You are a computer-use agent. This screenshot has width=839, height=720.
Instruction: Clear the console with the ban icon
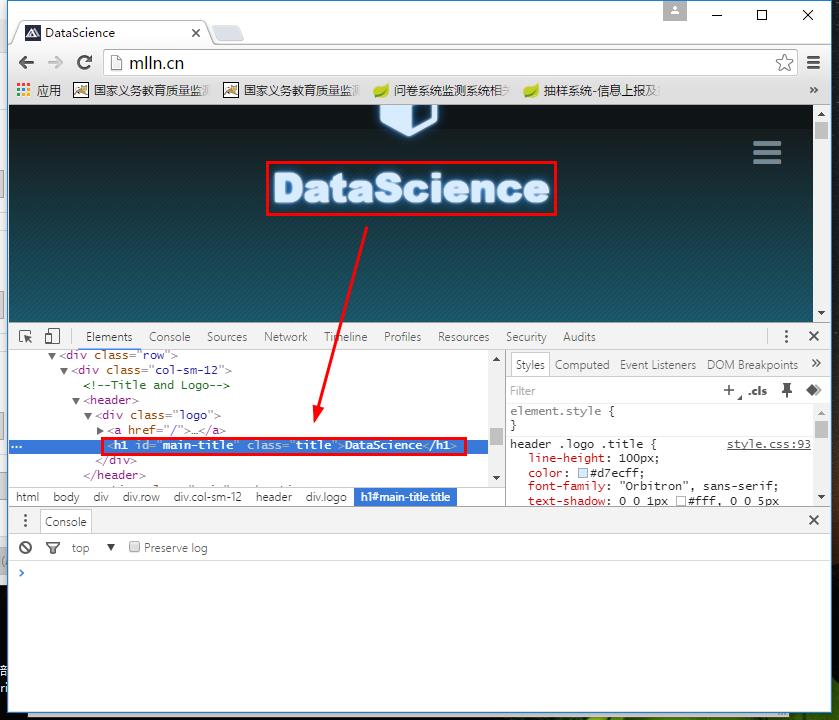point(25,547)
